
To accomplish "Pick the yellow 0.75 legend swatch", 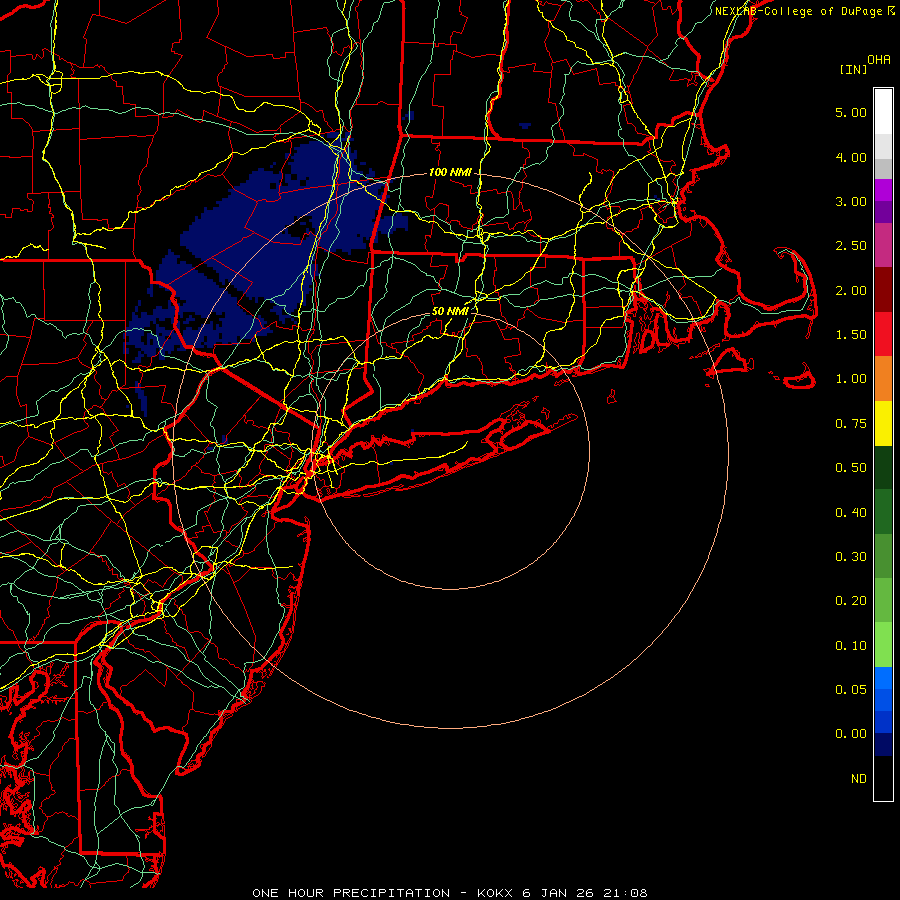I will click(x=883, y=423).
